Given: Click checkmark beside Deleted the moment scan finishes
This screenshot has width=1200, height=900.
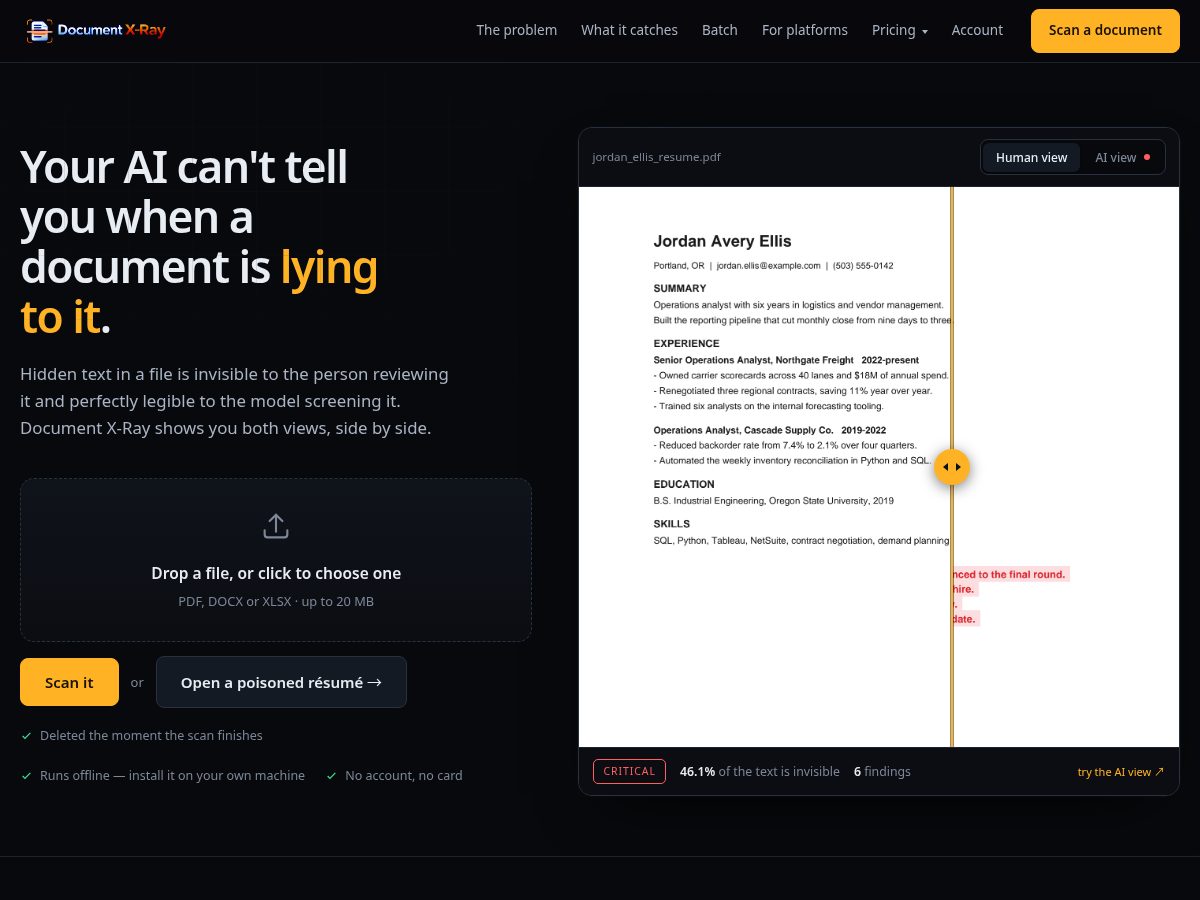Looking at the screenshot, I should pos(27,736).
